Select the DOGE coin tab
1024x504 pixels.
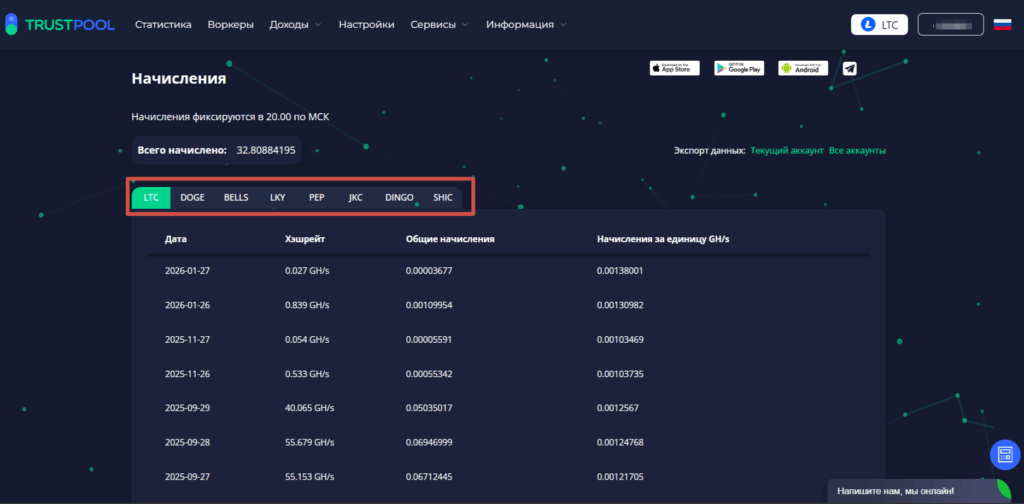pos(192,198)
